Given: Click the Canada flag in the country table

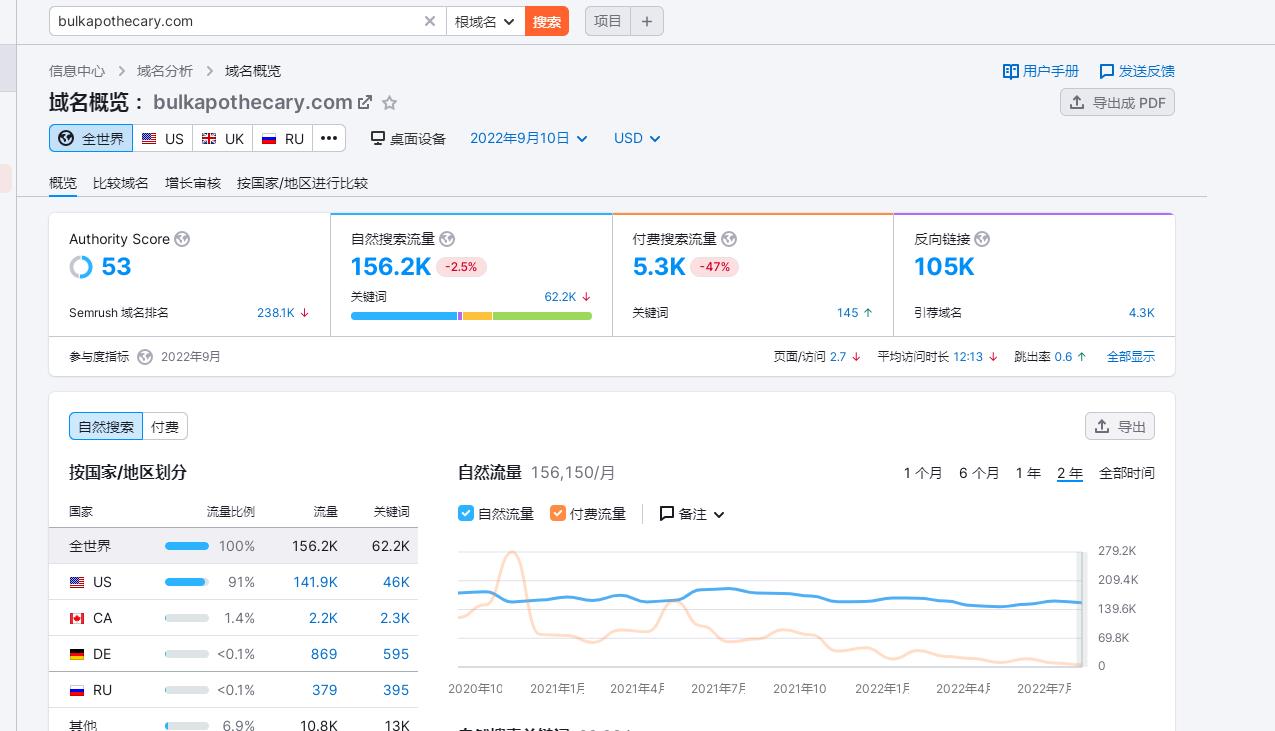Looking at the screenshot, I should (x=77, y=618).
